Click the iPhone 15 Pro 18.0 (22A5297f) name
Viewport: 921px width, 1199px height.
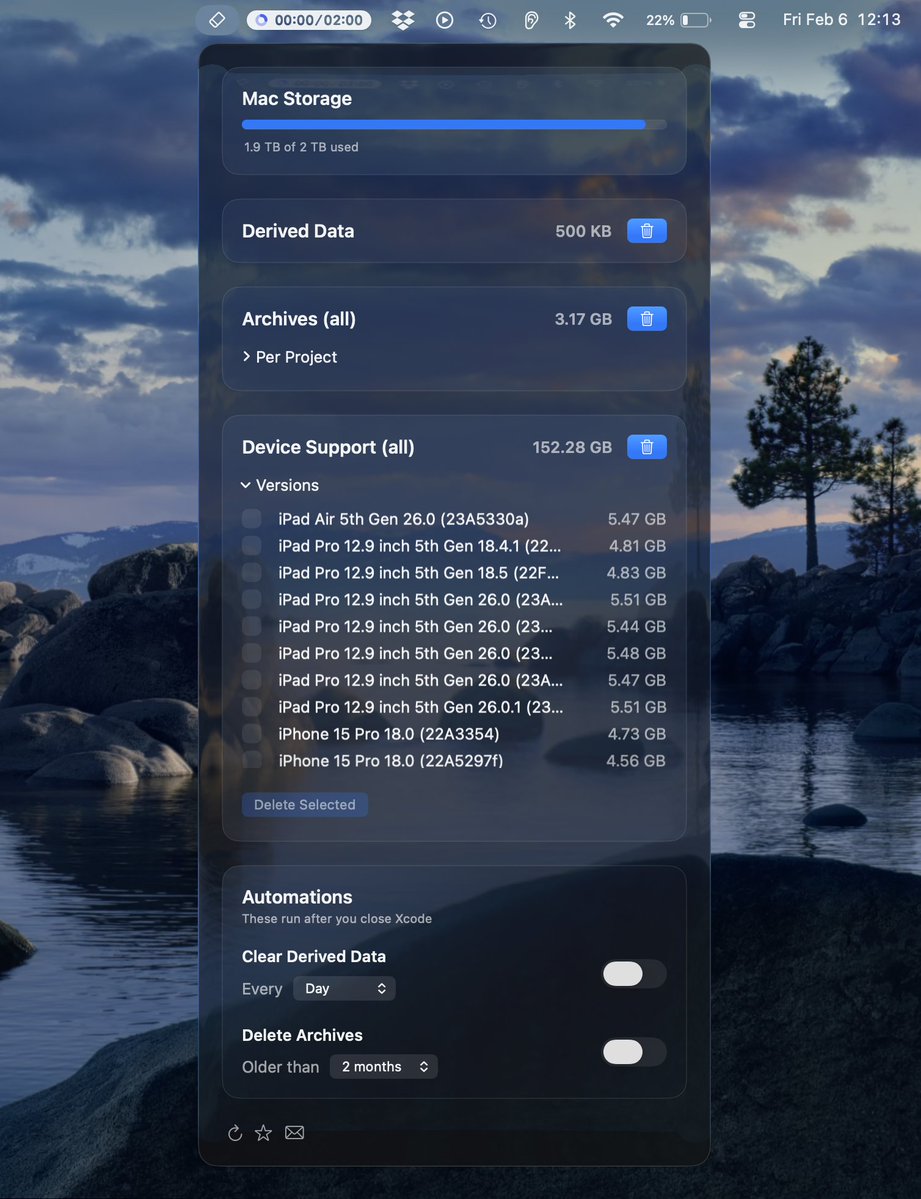[x=390, y=761]
